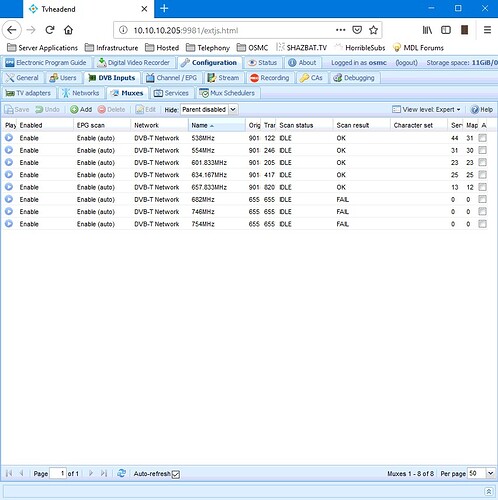The height and width of the screenshot is (500, 498).
Task: Open page actions three-dot menu
Action: [340, 30]
